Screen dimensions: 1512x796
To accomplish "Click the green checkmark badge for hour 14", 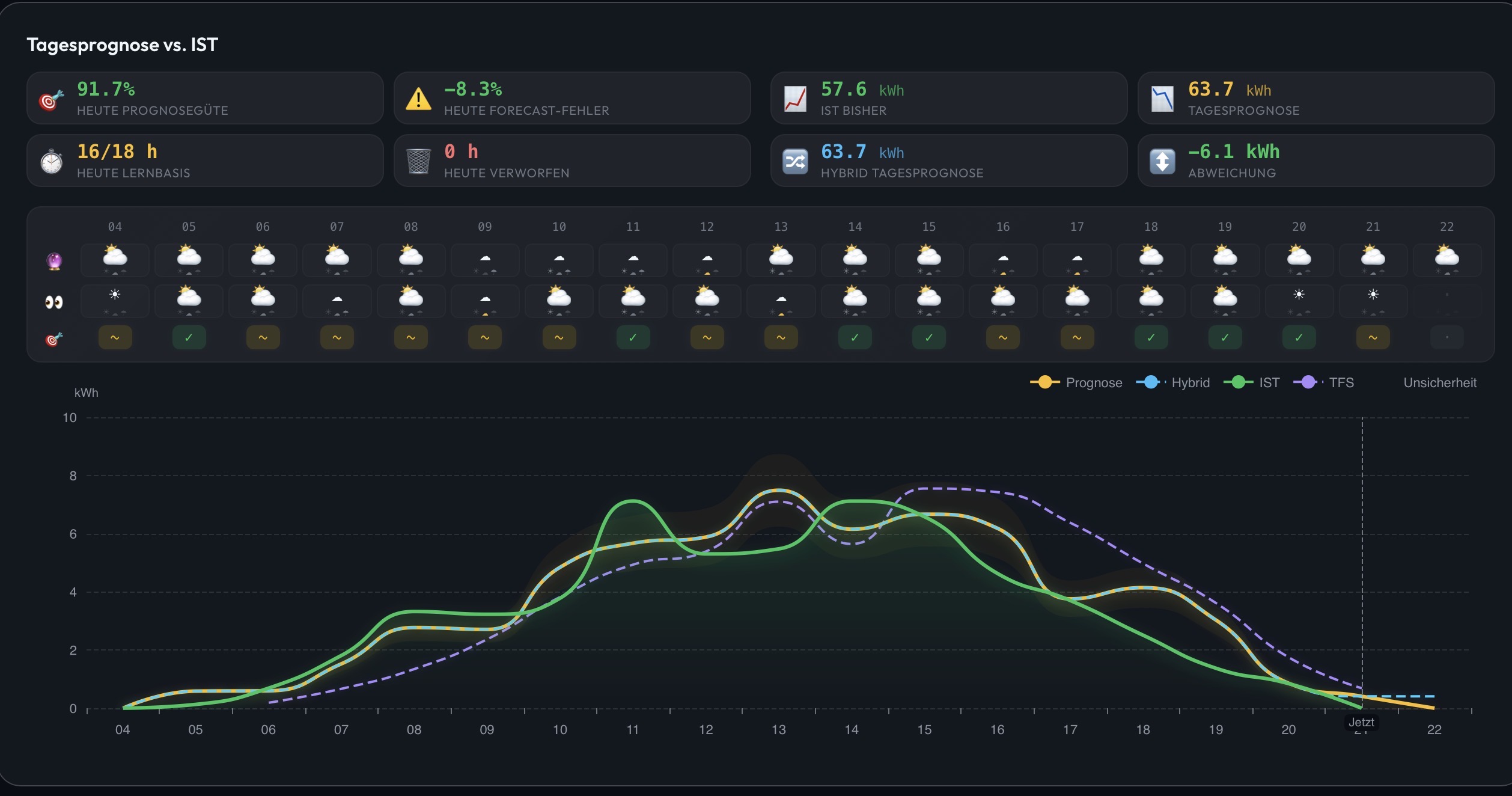I will click(x=855, y=337).
